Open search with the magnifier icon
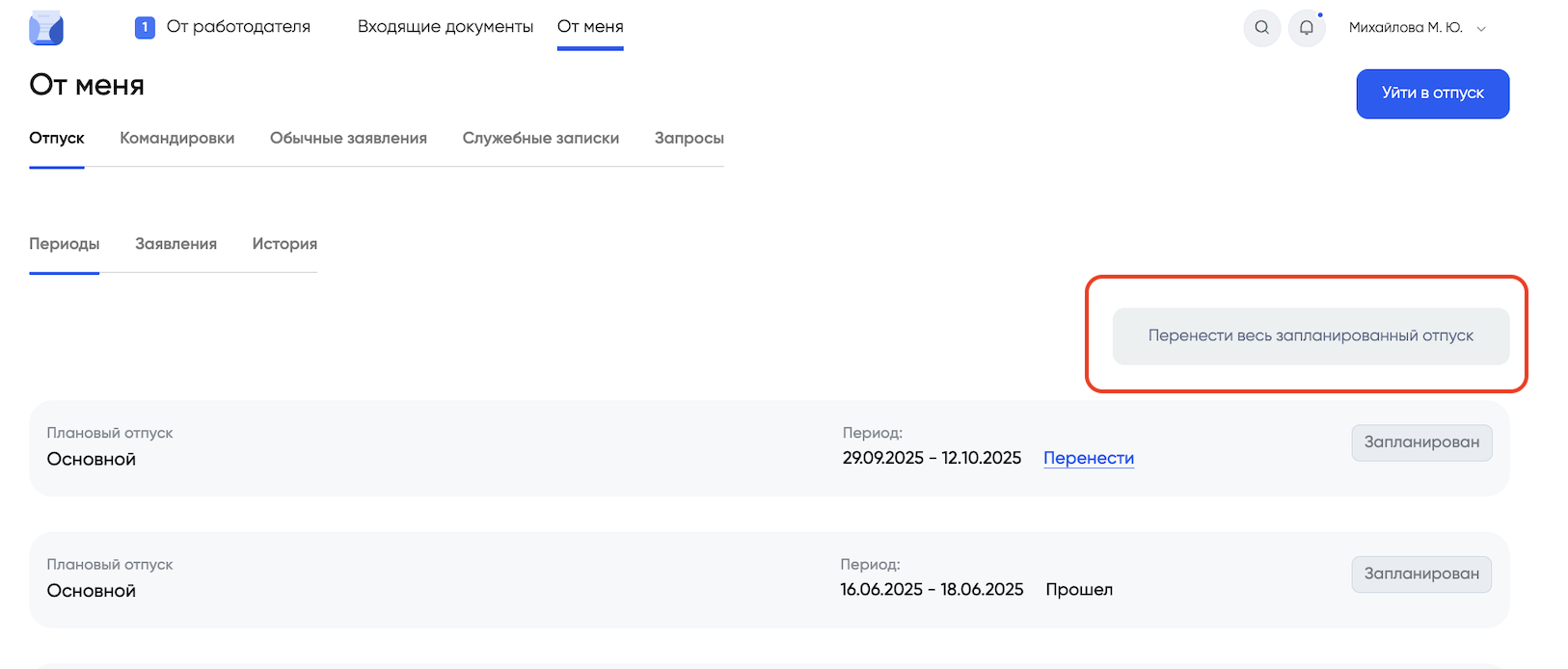This screenshot has height=669, width=1568. coord(1261,28)
